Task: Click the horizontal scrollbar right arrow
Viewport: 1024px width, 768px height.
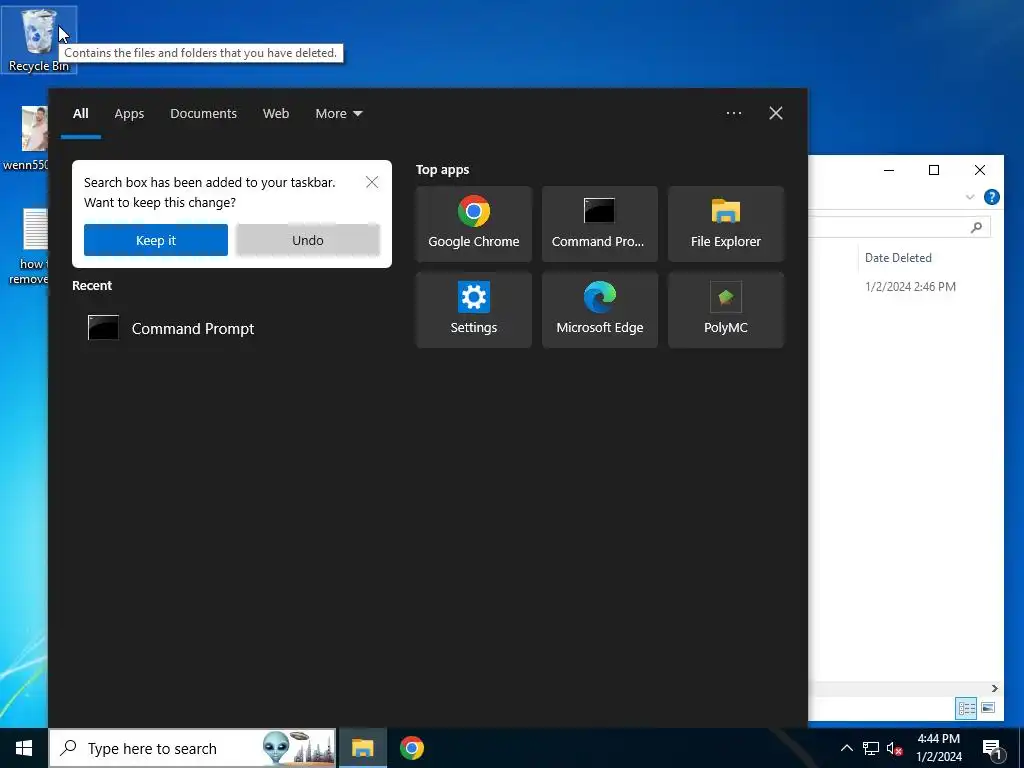Action: (x=995, y=688)
